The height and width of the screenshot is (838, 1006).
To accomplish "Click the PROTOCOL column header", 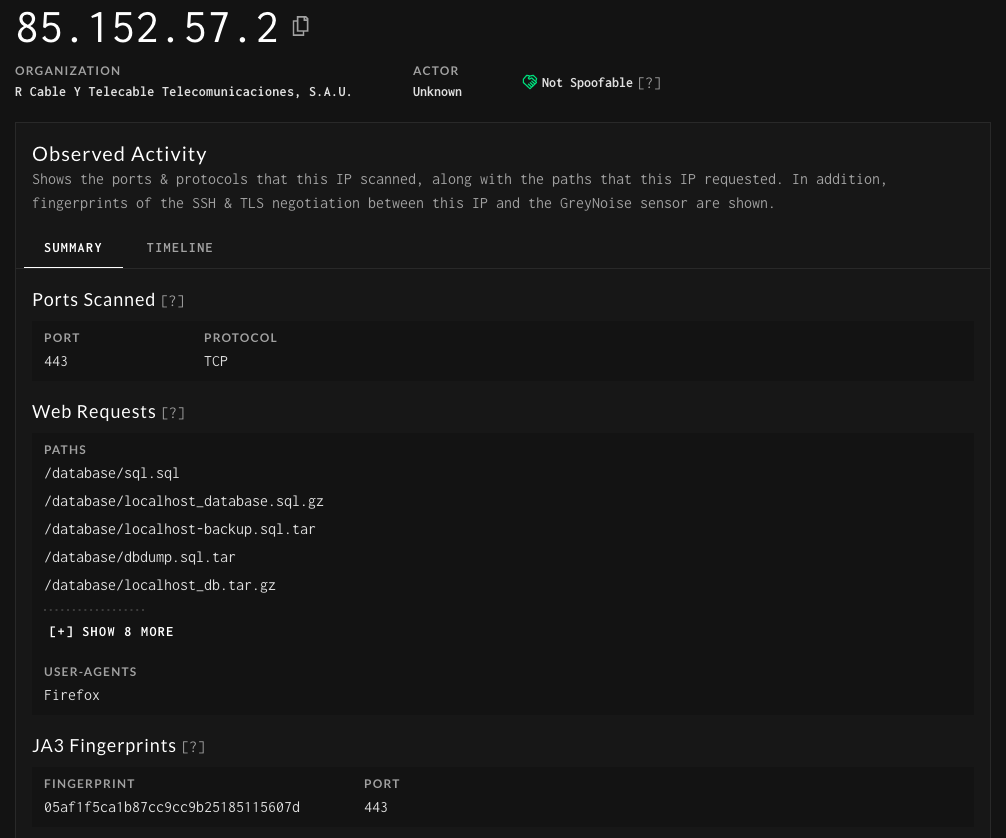I will coord(240,338).
